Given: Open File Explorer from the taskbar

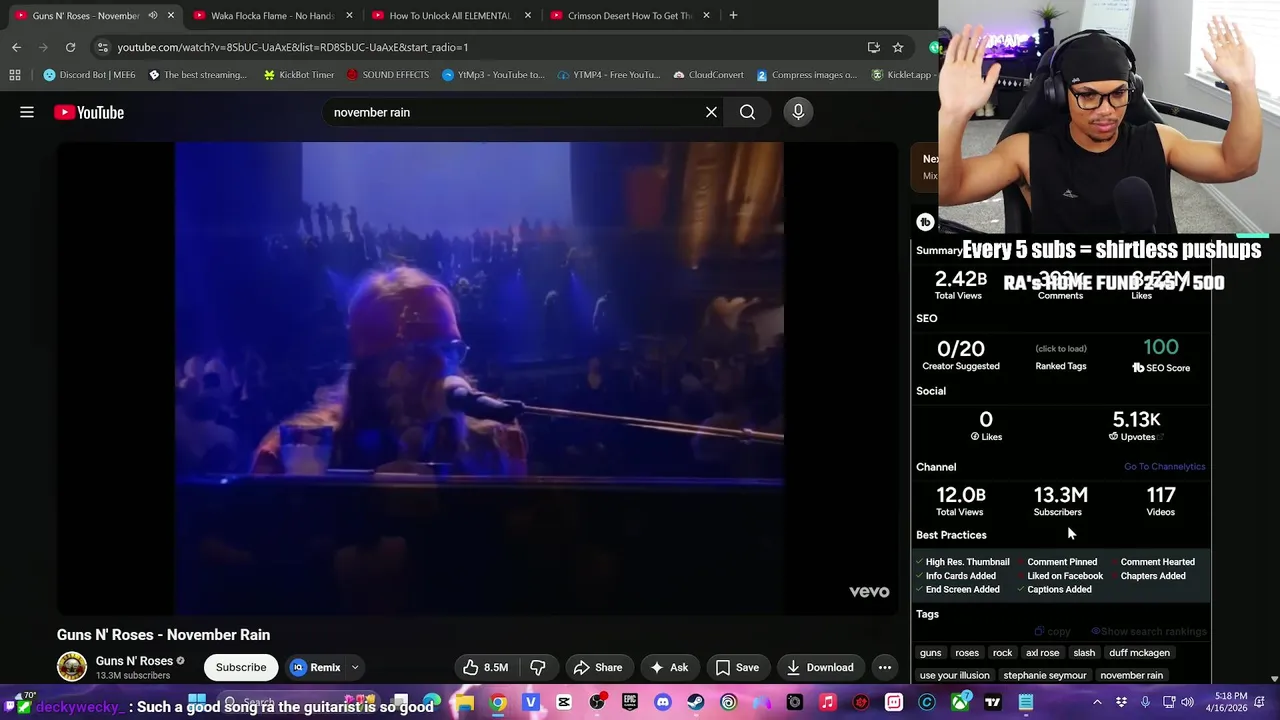Looking at the screenshot, I should (x=465, y=702).
